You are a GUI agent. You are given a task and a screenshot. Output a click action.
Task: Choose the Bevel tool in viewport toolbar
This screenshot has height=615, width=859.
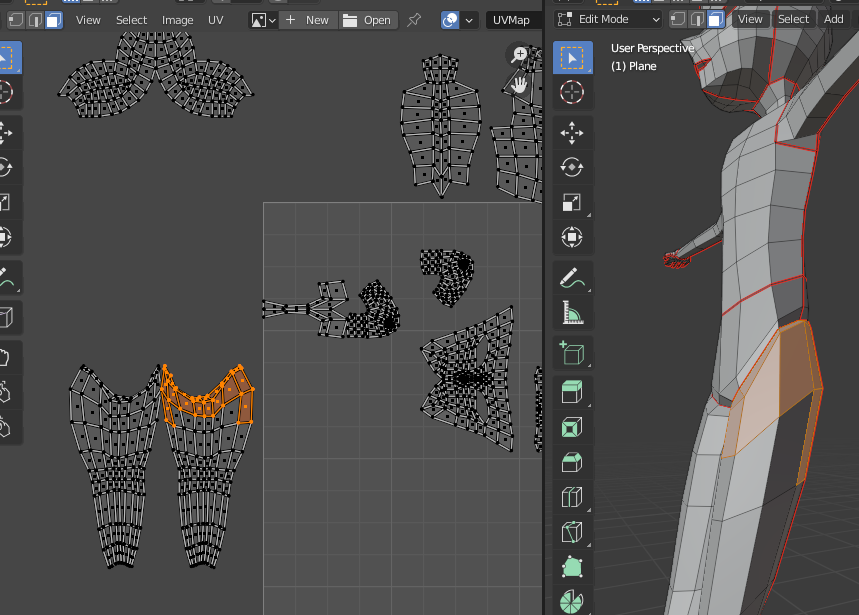572,462
